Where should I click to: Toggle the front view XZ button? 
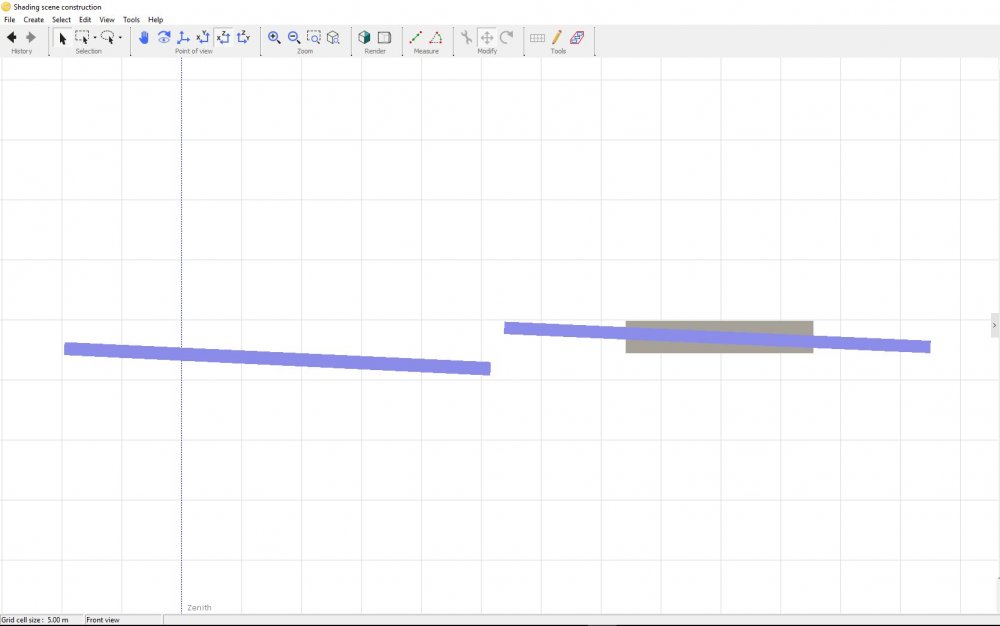point(223,38)
